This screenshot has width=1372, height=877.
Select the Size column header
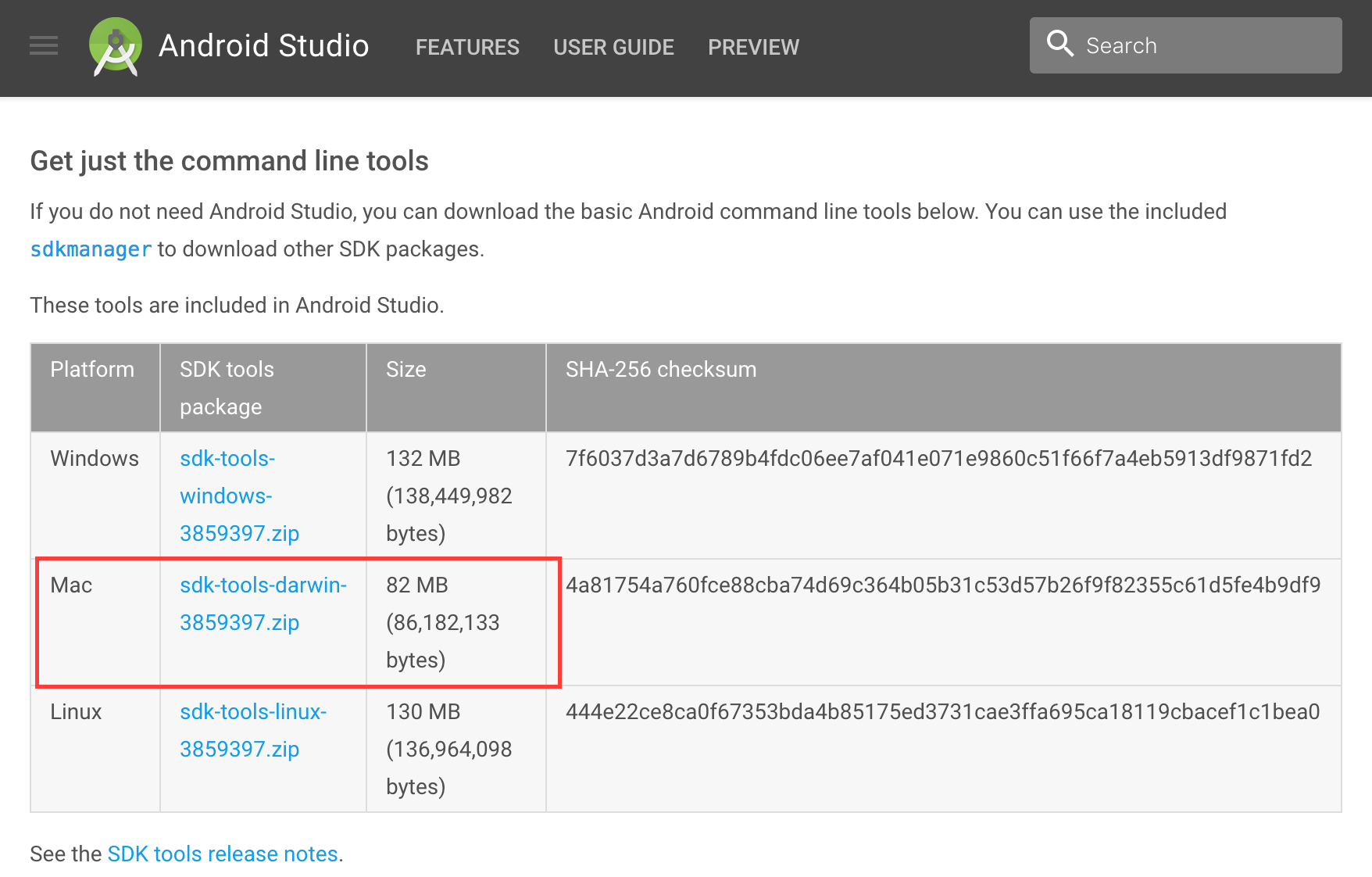coord(405,369)
